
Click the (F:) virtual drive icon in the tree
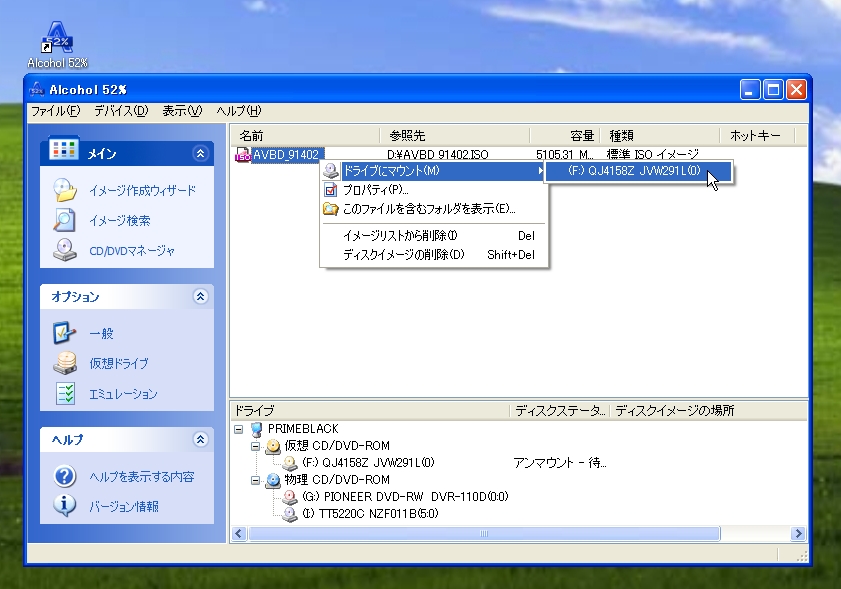(x=290, y=463)
